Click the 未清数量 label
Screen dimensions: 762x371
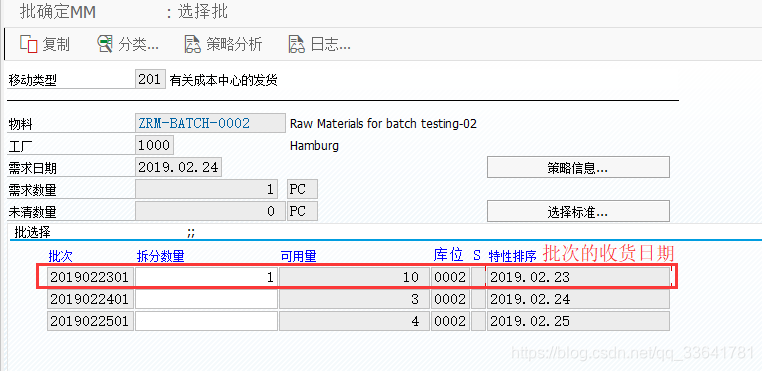[33, 212]
